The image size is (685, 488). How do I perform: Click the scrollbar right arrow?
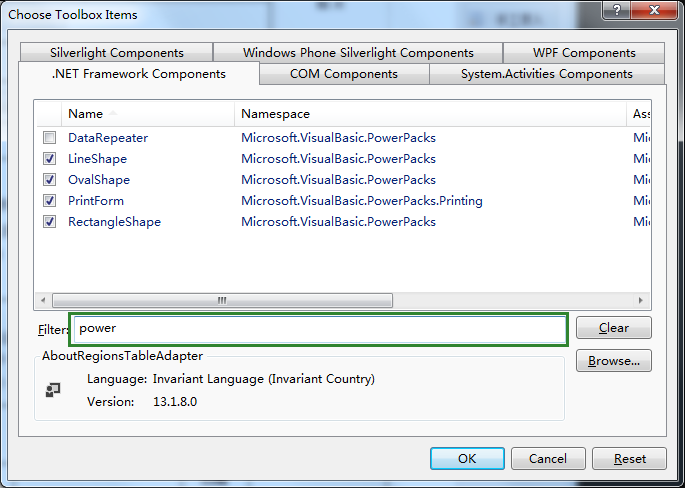click(640, 300)
